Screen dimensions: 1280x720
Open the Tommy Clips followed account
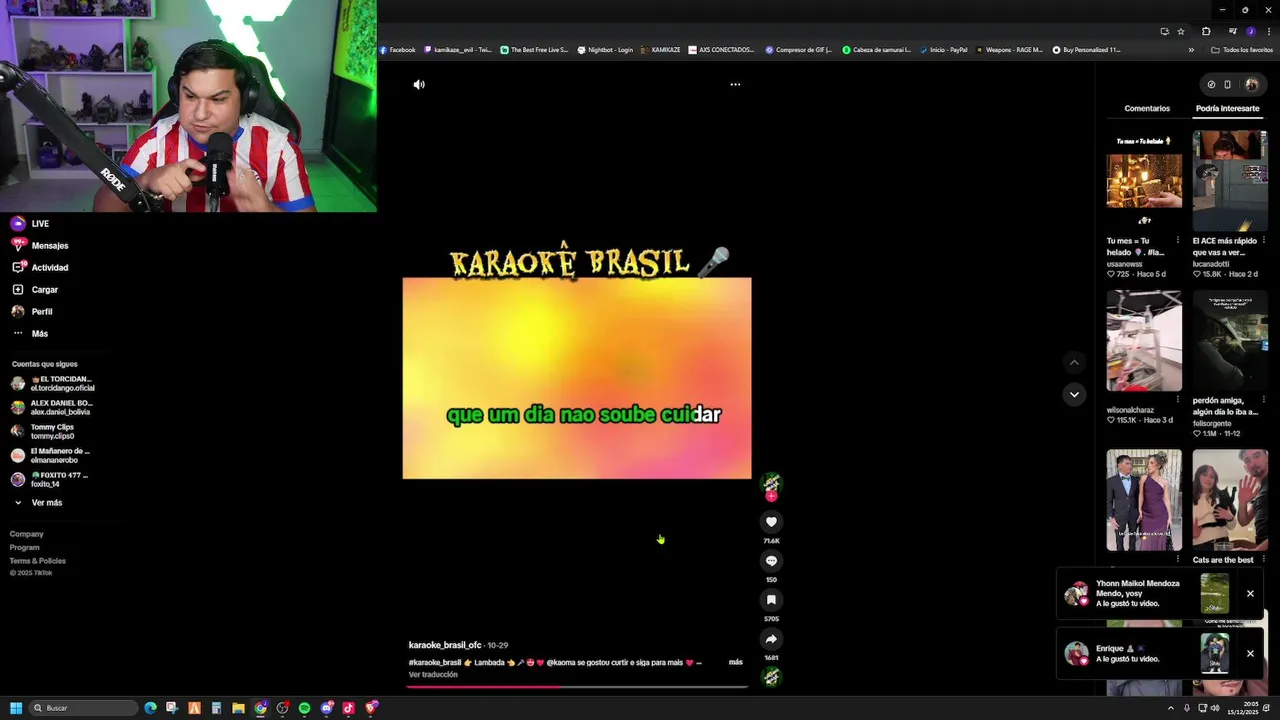[x=43, y=432]
